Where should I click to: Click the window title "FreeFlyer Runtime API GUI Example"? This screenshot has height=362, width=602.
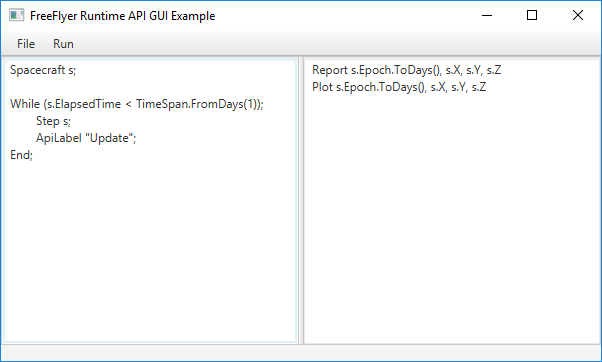122,16
